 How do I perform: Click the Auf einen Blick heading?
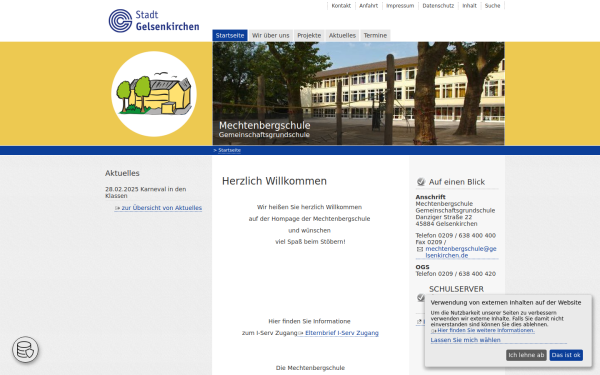(457, 182)
